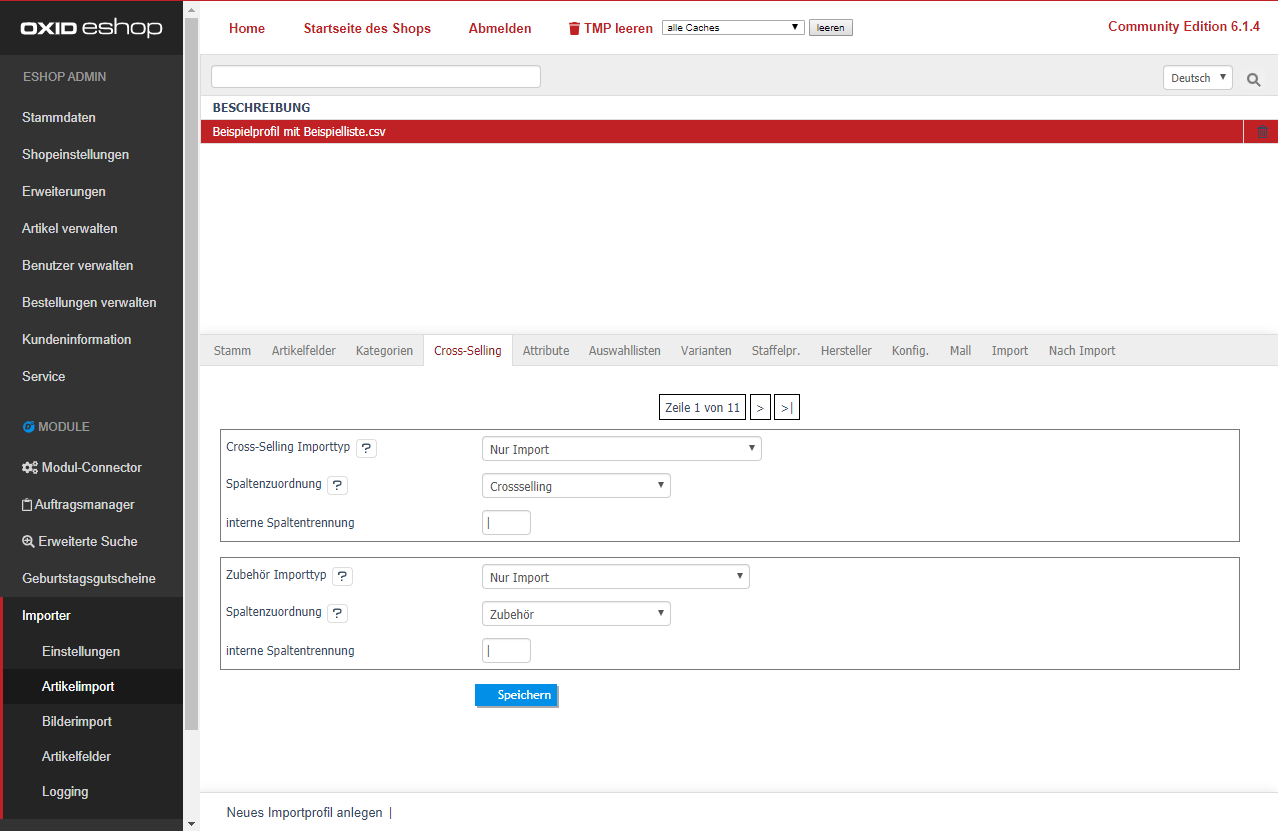Screen dimensions: 1278x831
Task: Click the sidebar vertical scrollbar
Action: coord(191,400)
